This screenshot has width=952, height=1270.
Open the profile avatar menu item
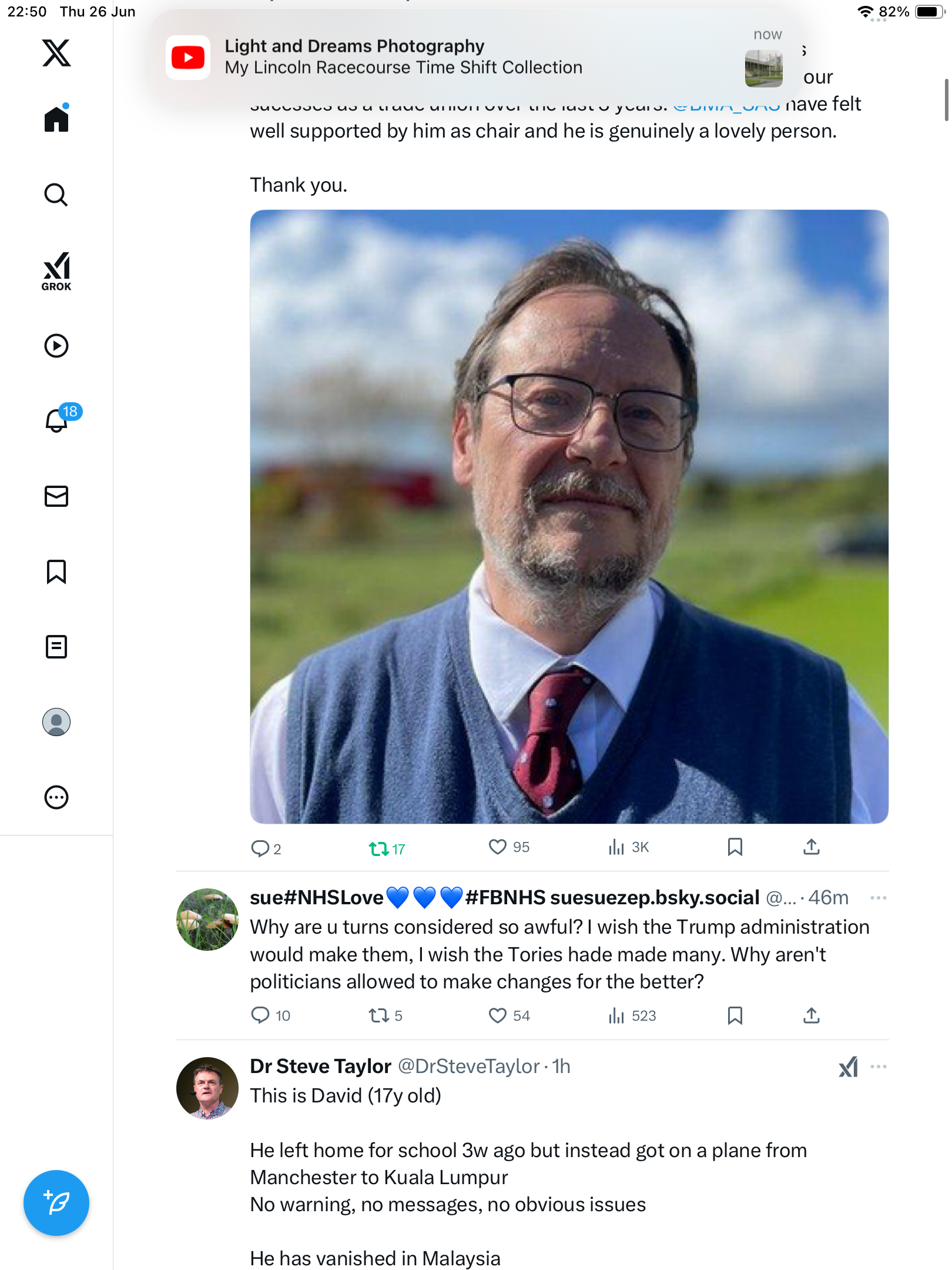(56, 721)
